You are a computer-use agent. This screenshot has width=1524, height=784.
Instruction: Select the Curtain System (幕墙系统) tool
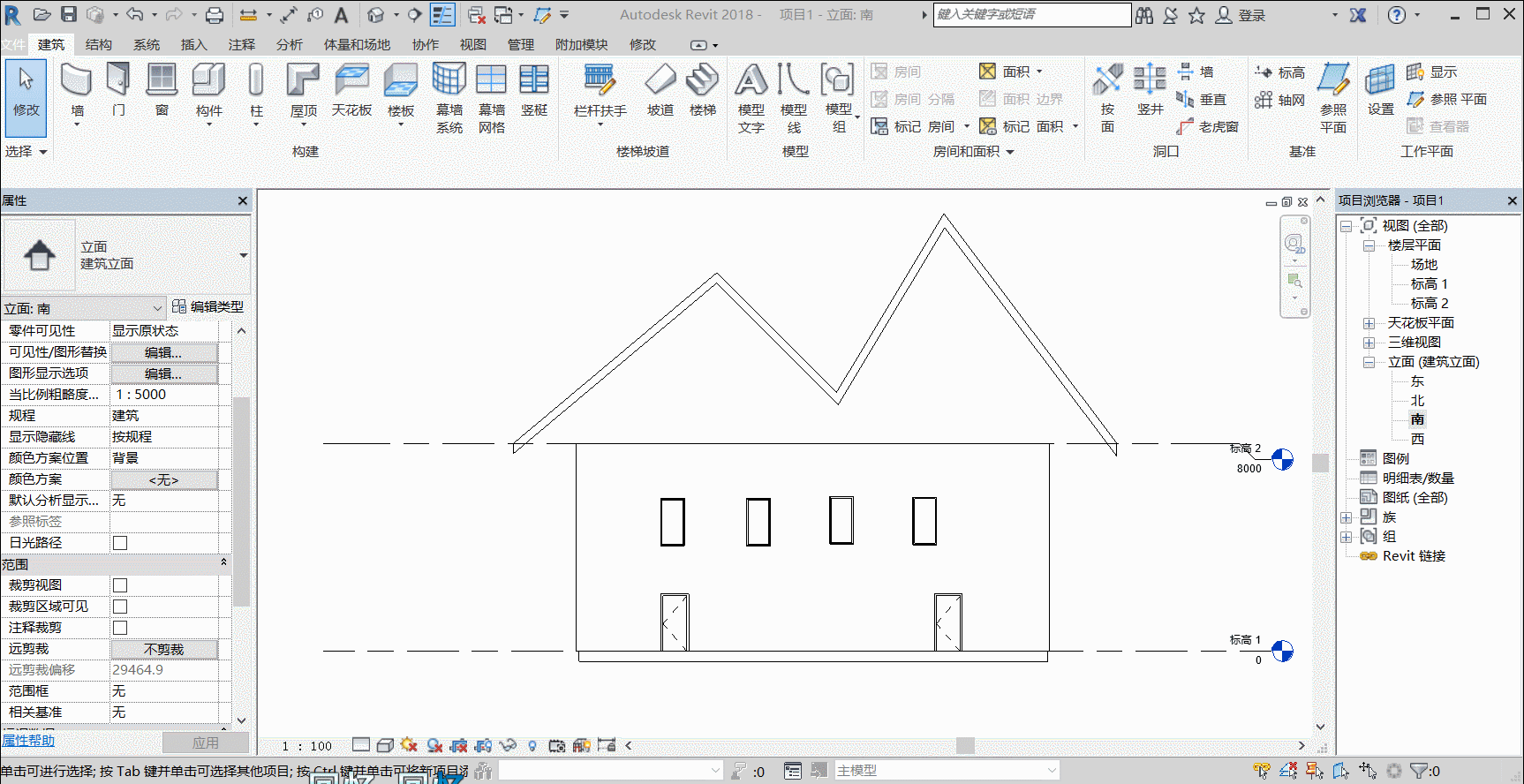[449, 98]
